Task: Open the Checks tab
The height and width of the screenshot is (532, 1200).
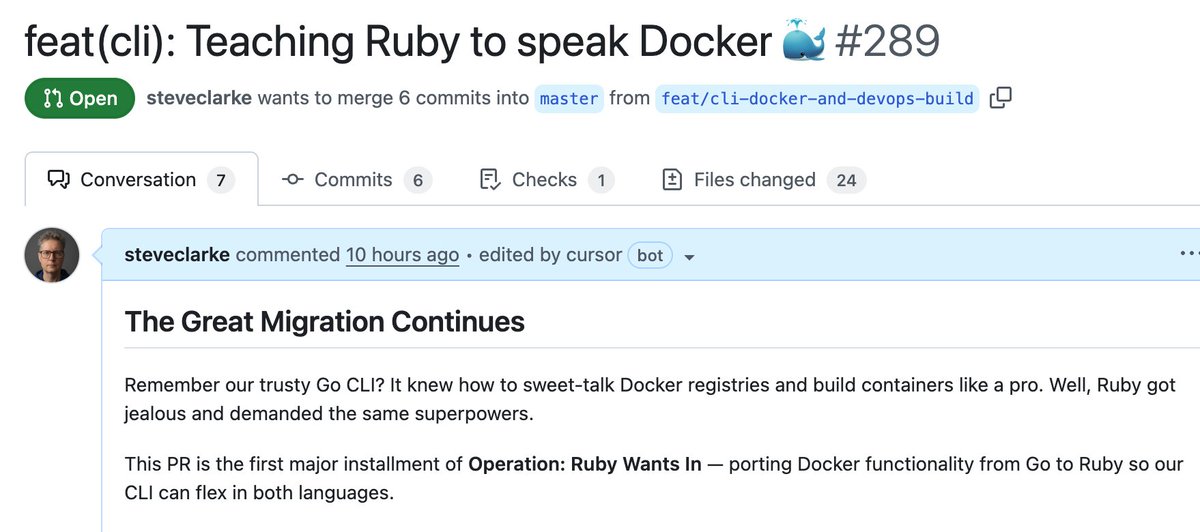Action: click(x=546, y=180)
